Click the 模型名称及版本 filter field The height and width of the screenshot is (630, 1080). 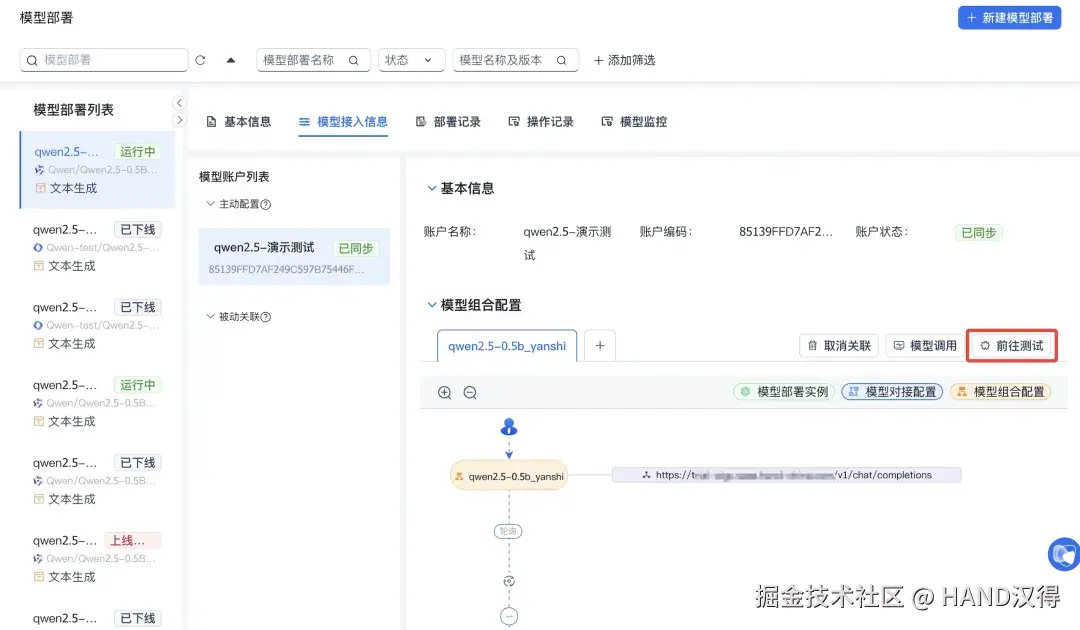click(515, 60)
